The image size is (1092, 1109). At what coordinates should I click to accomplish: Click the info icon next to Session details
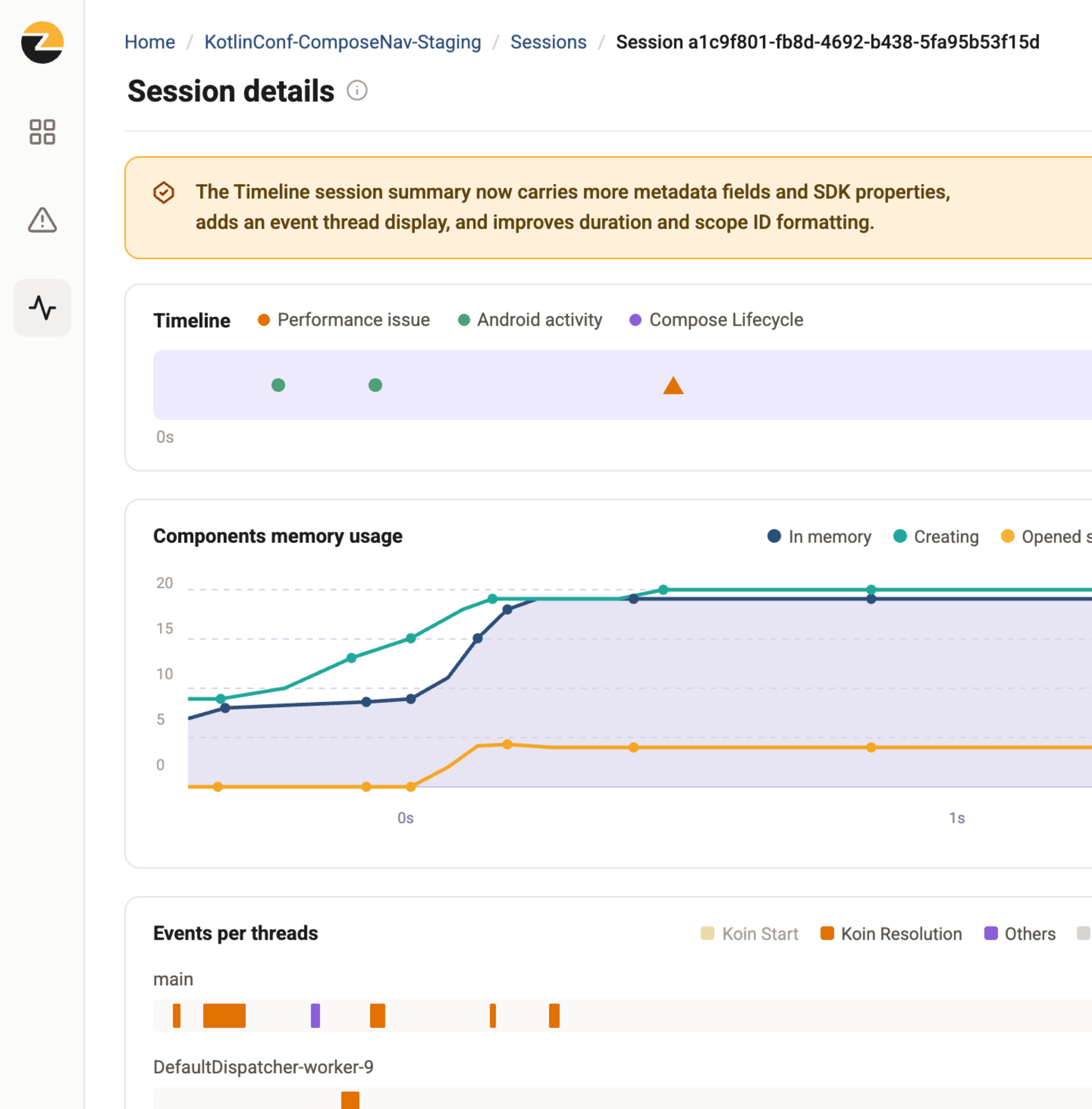click(357, 91)
